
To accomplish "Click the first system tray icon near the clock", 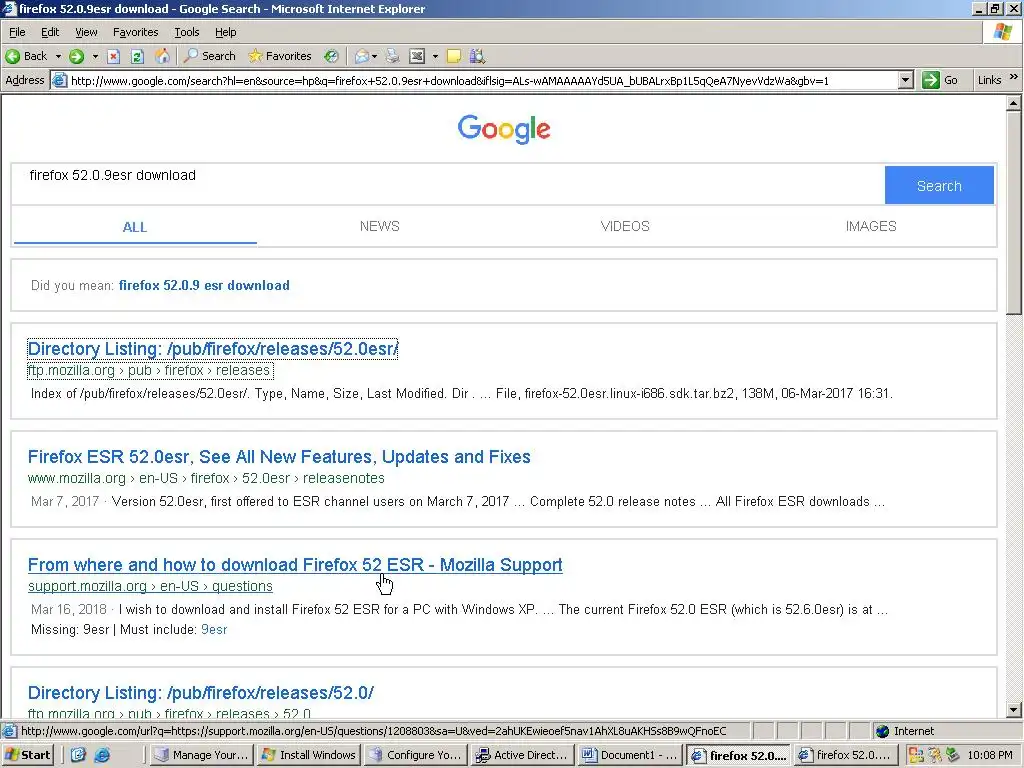I will [x=916, y=755].
